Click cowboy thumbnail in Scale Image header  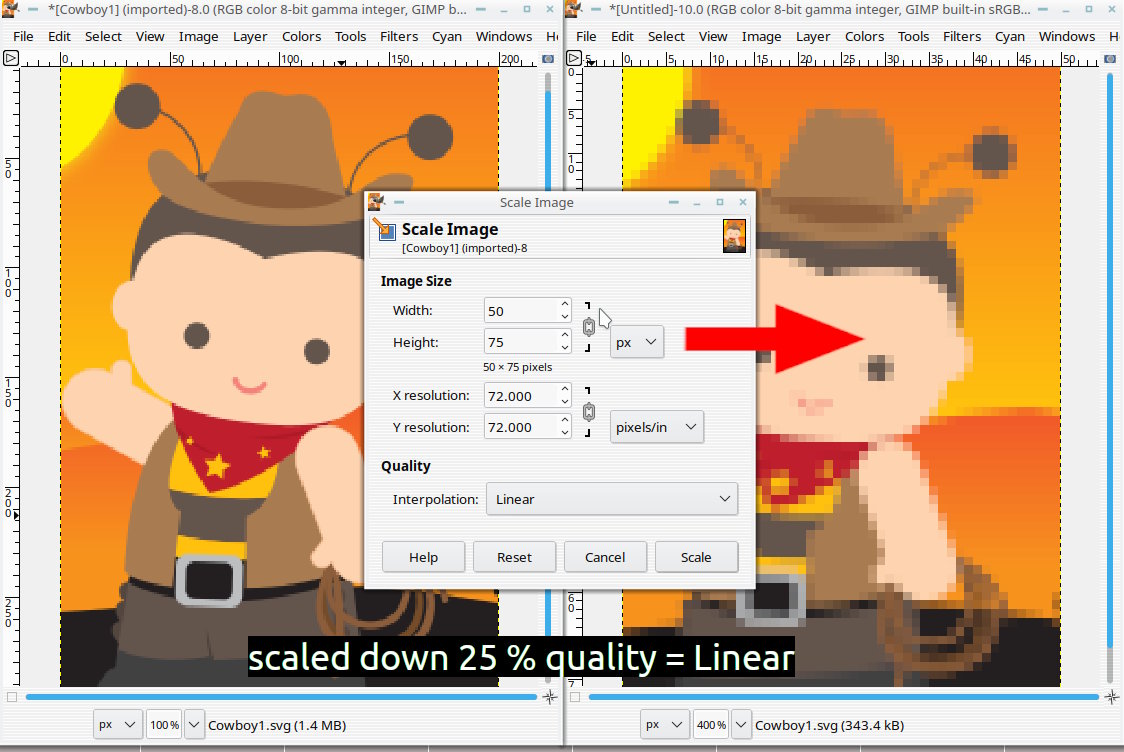pyautogui.click(x=734, y=236)
